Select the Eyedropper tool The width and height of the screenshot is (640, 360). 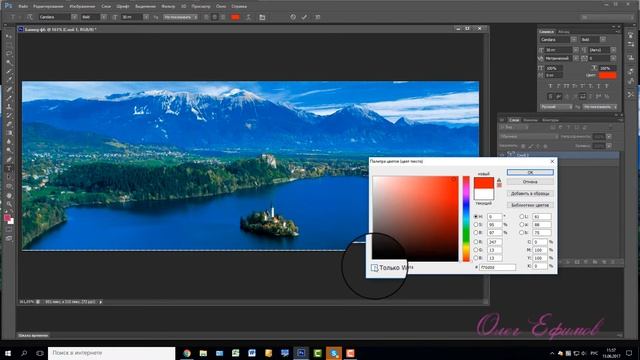9,80
